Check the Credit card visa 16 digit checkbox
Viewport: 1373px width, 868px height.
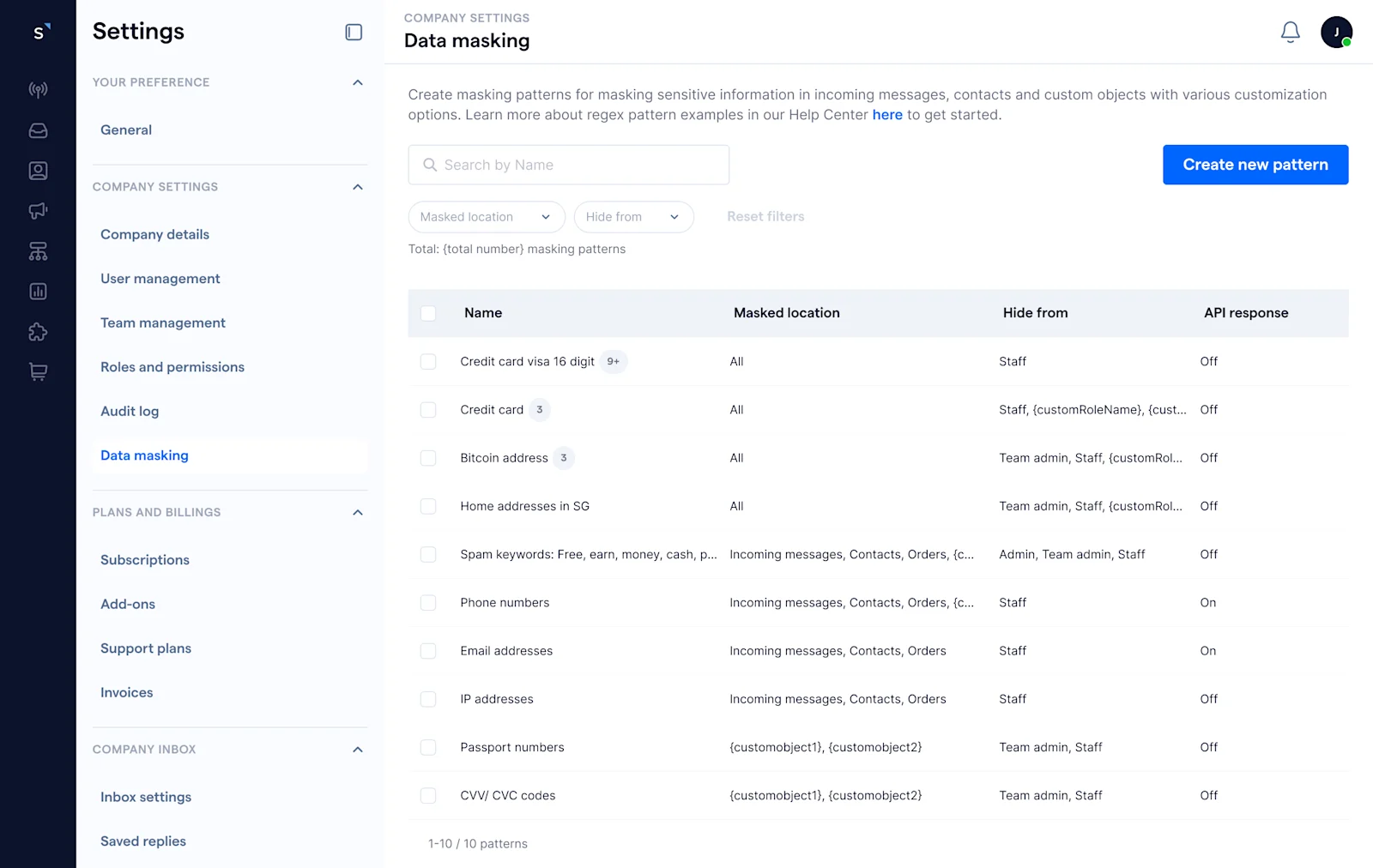click(428, 361)
